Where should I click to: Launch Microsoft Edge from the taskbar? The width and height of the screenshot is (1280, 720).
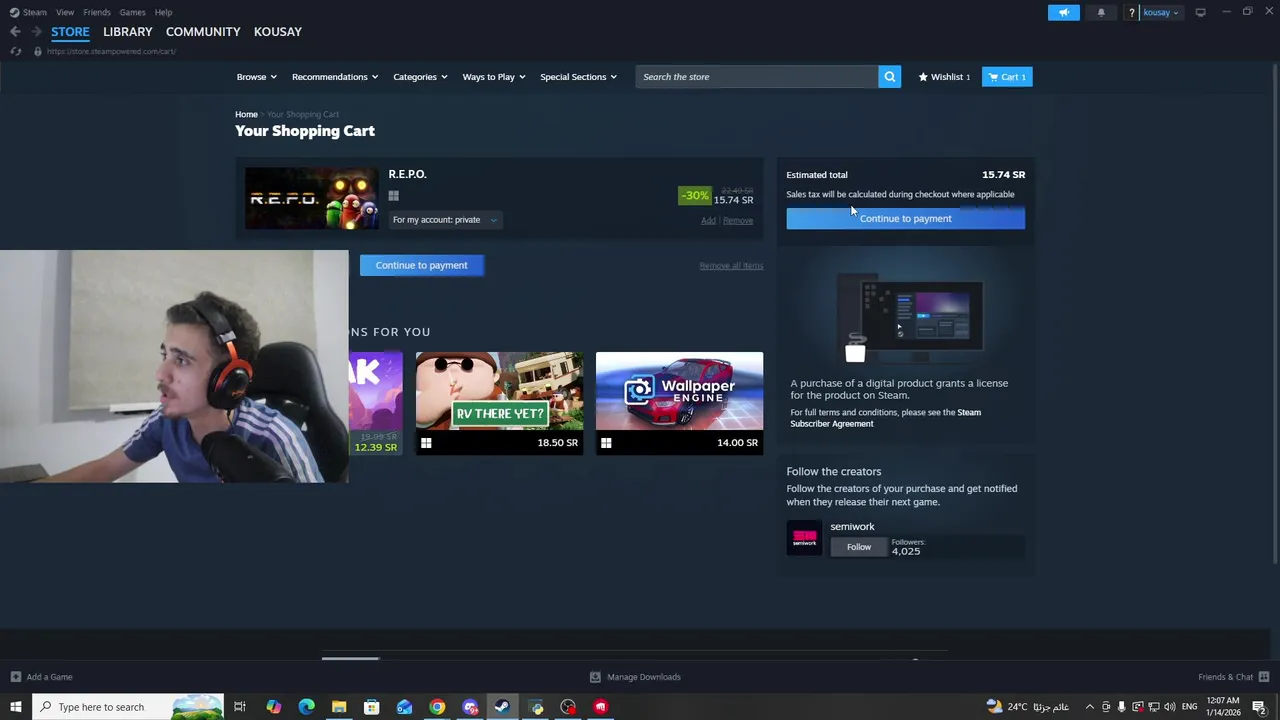point(306,707)
